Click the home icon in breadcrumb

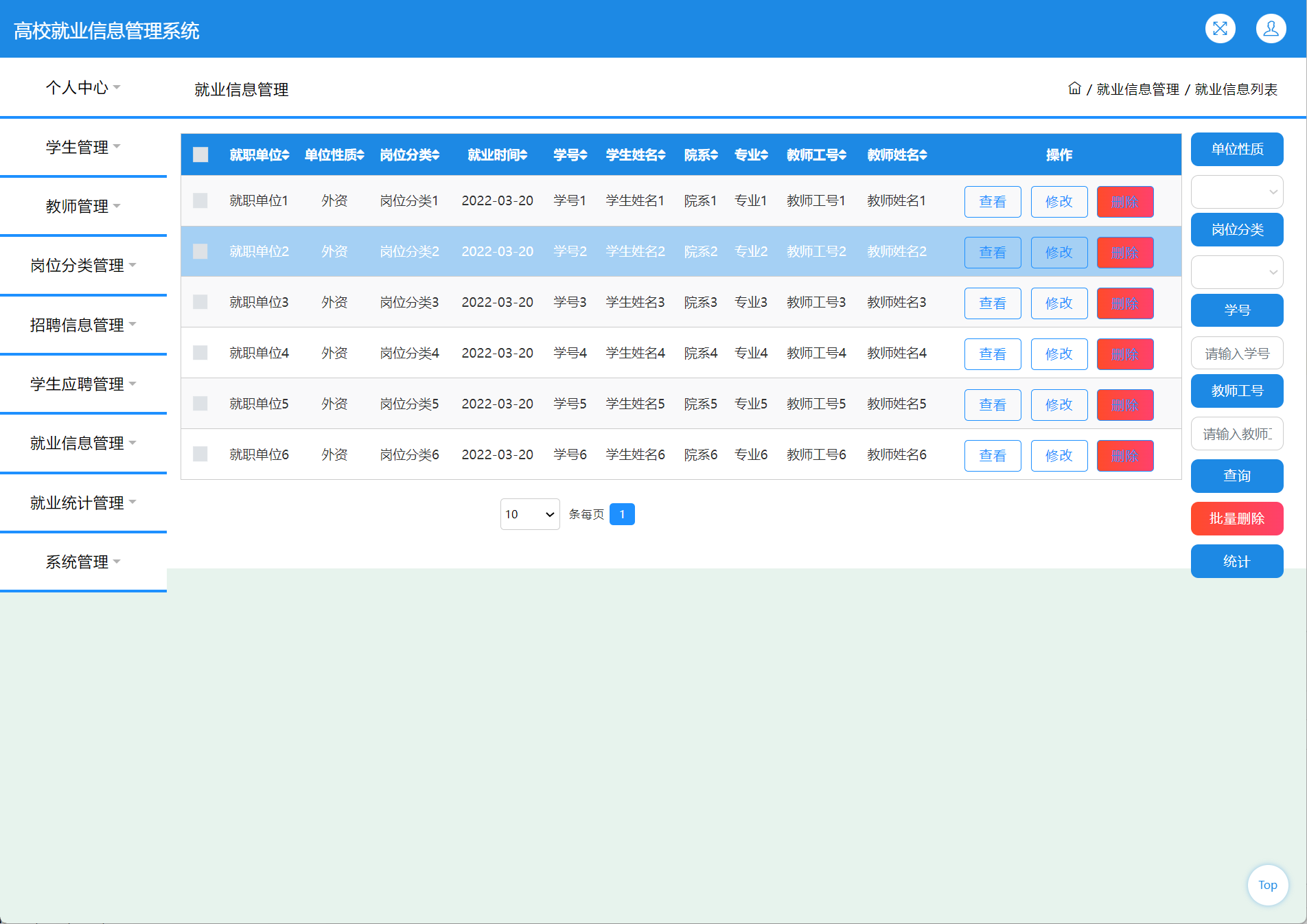[1074, 89]
